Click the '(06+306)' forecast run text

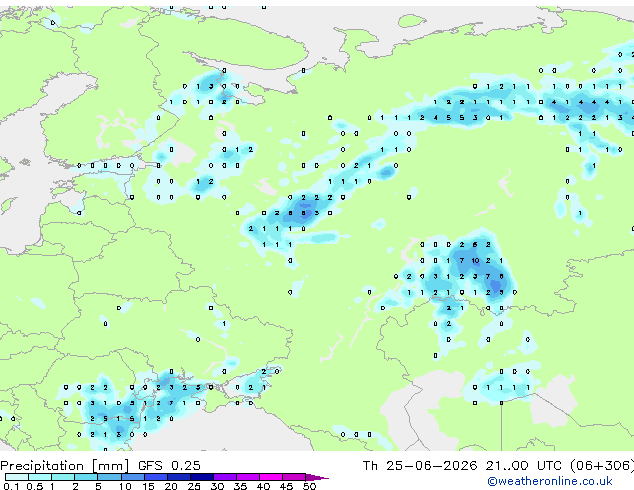602,466
